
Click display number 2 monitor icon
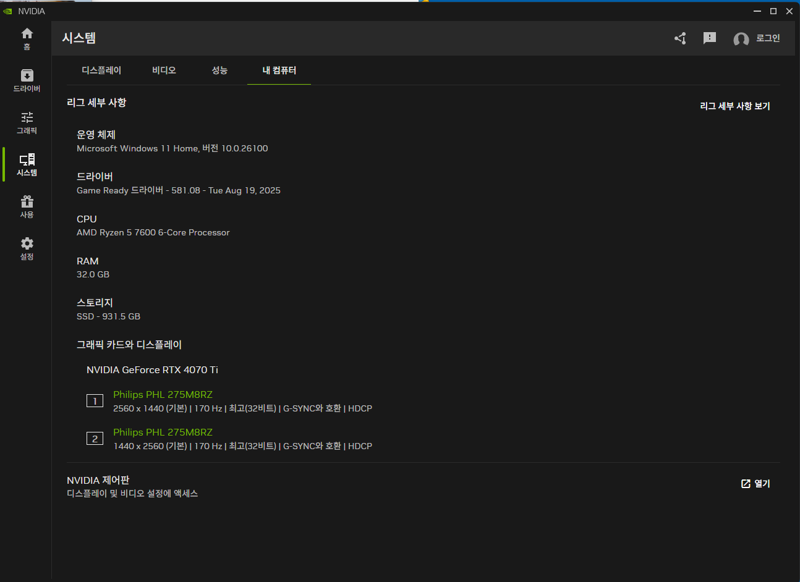pos(94,439)
